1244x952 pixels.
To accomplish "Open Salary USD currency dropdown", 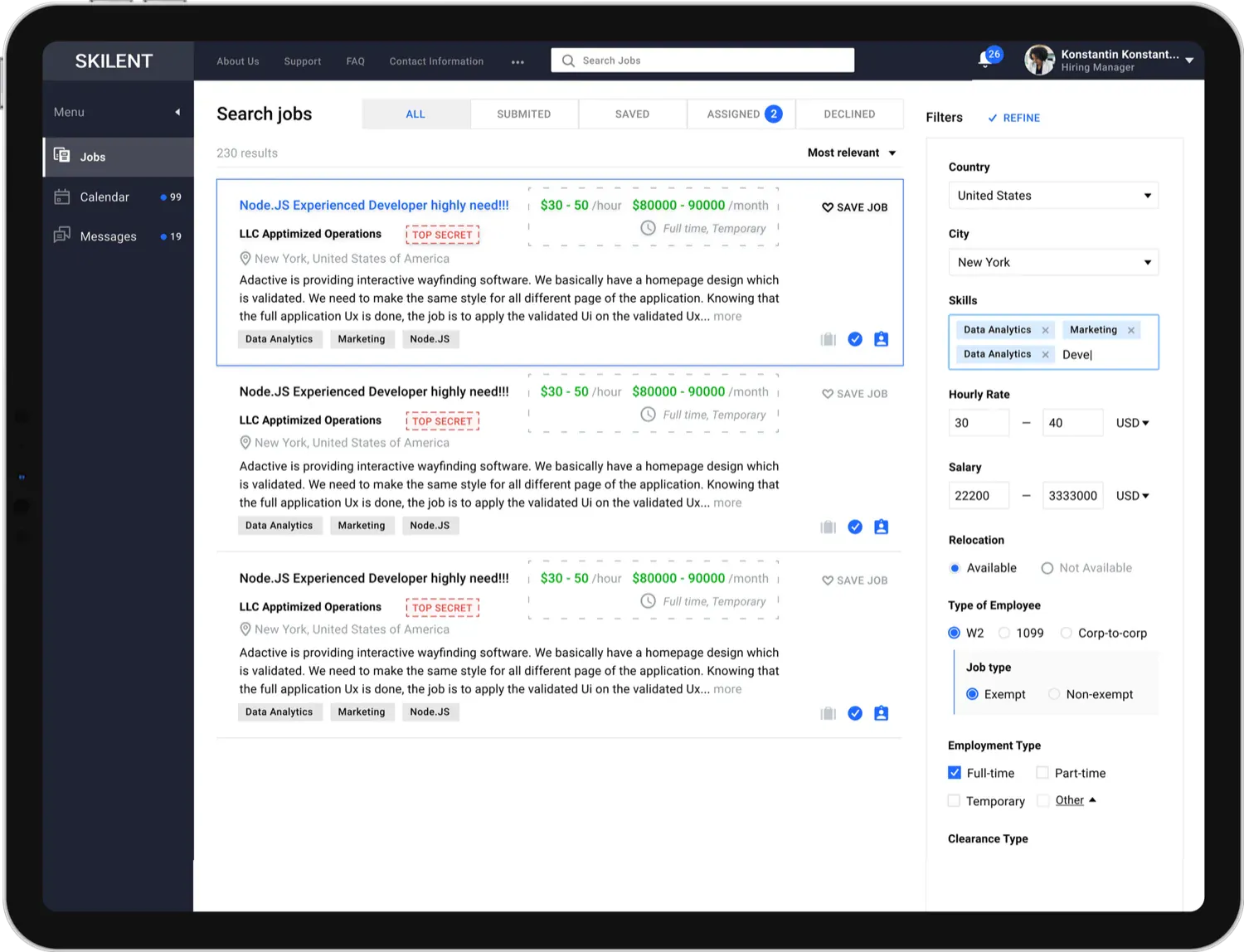I will 1132,496.
